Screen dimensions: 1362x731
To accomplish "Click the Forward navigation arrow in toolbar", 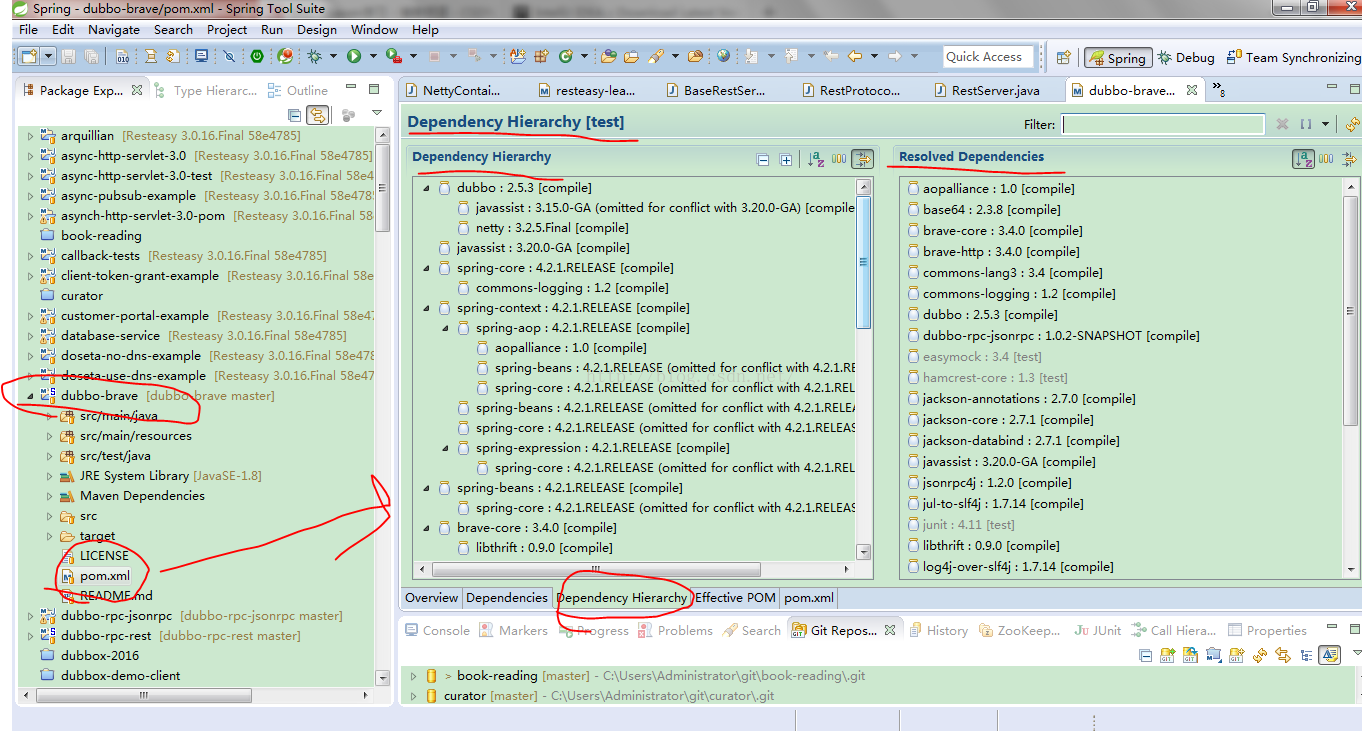I will point(895,57).
